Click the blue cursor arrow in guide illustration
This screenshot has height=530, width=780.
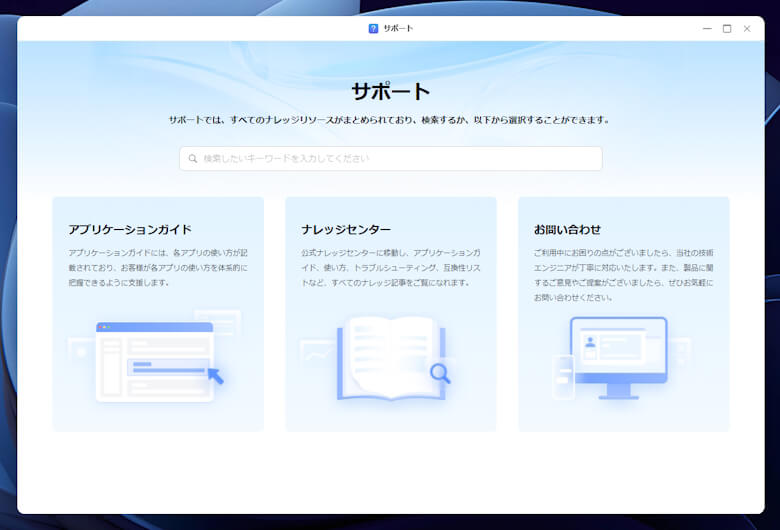pos(215,376)
